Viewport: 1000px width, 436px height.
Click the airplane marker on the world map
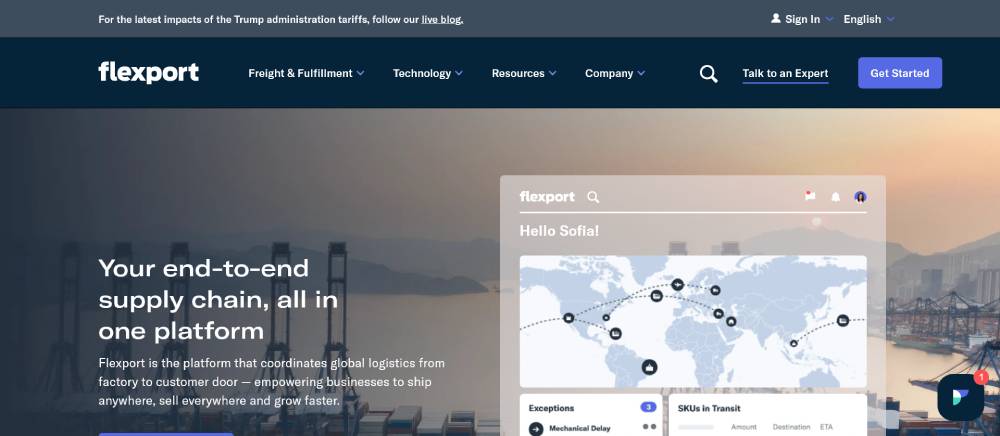(x=679, y=284)
